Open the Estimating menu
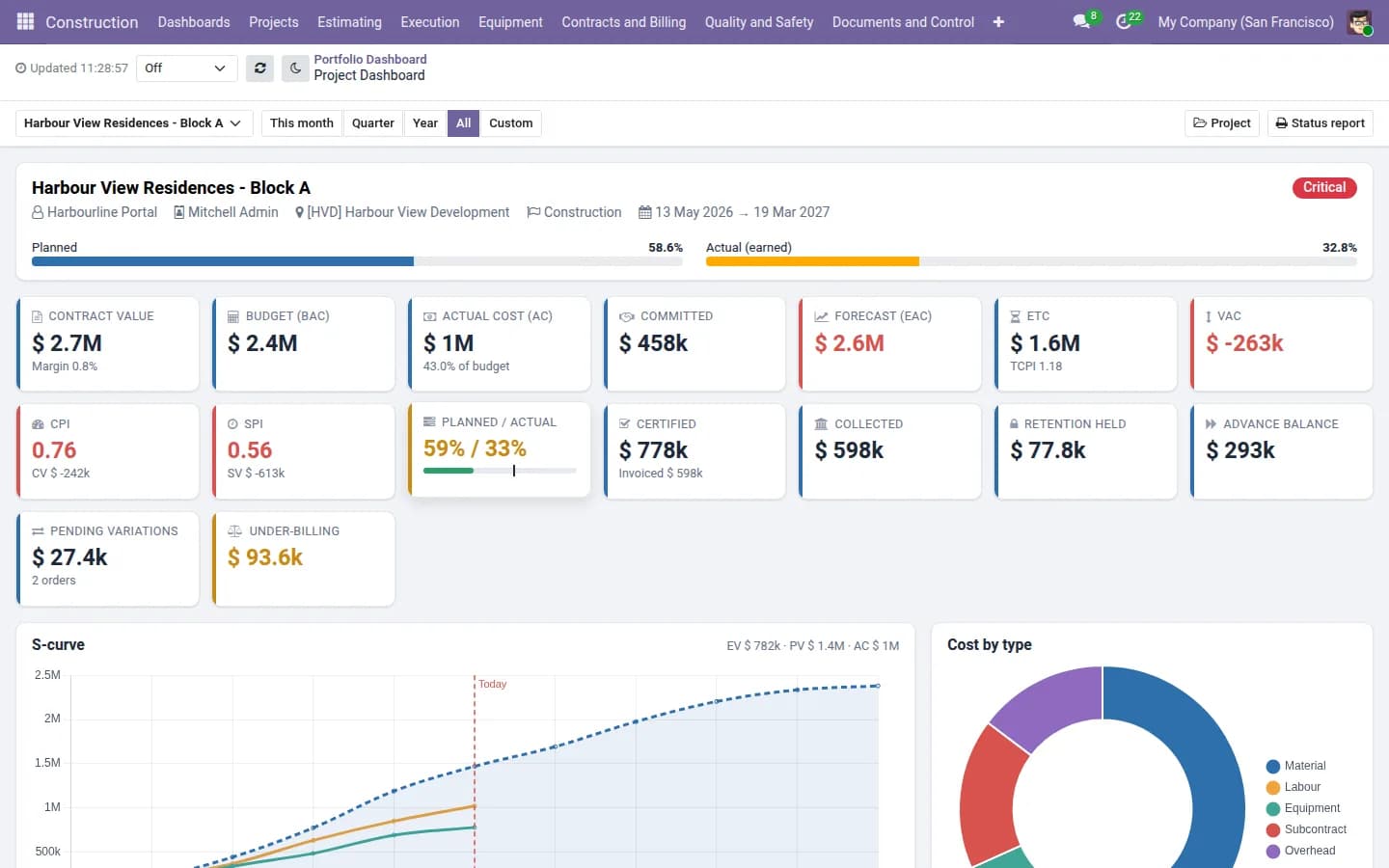Screen dimensions: 1389x868 coord(349,21)
